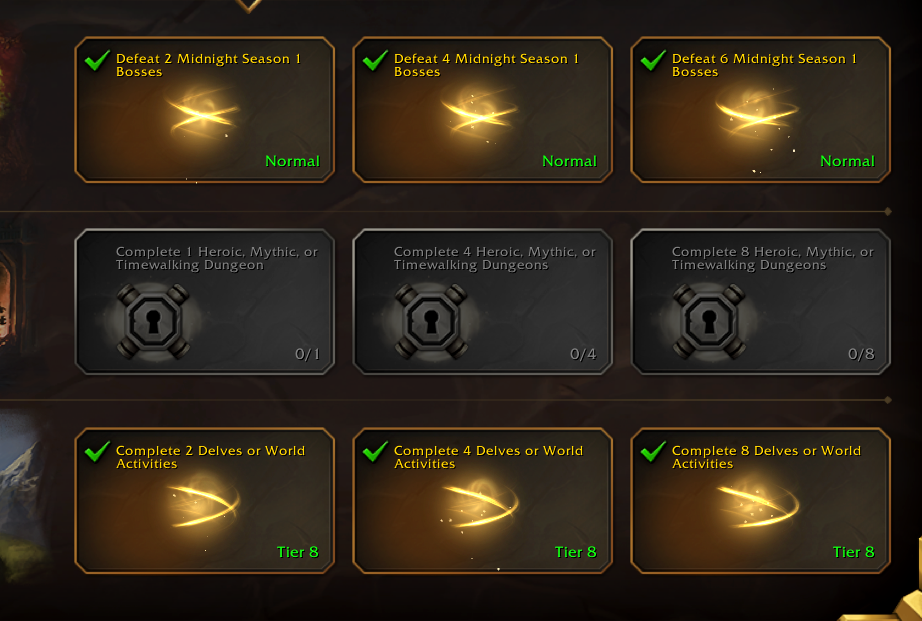Click the 0/1 dungeon progress counter
Screen dimensions: 922x621
pos(308,354)
